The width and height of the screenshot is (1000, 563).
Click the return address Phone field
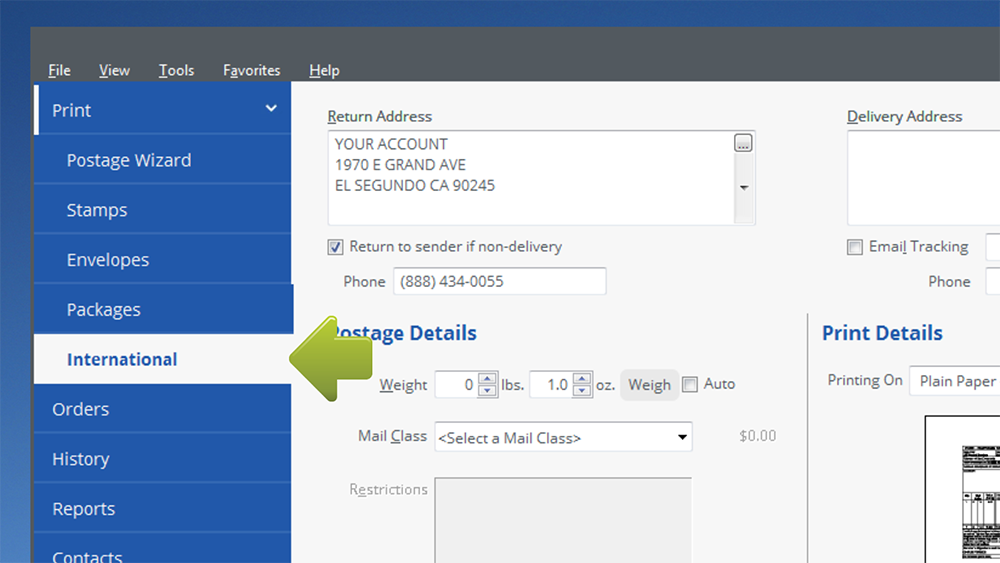point(499,282)
